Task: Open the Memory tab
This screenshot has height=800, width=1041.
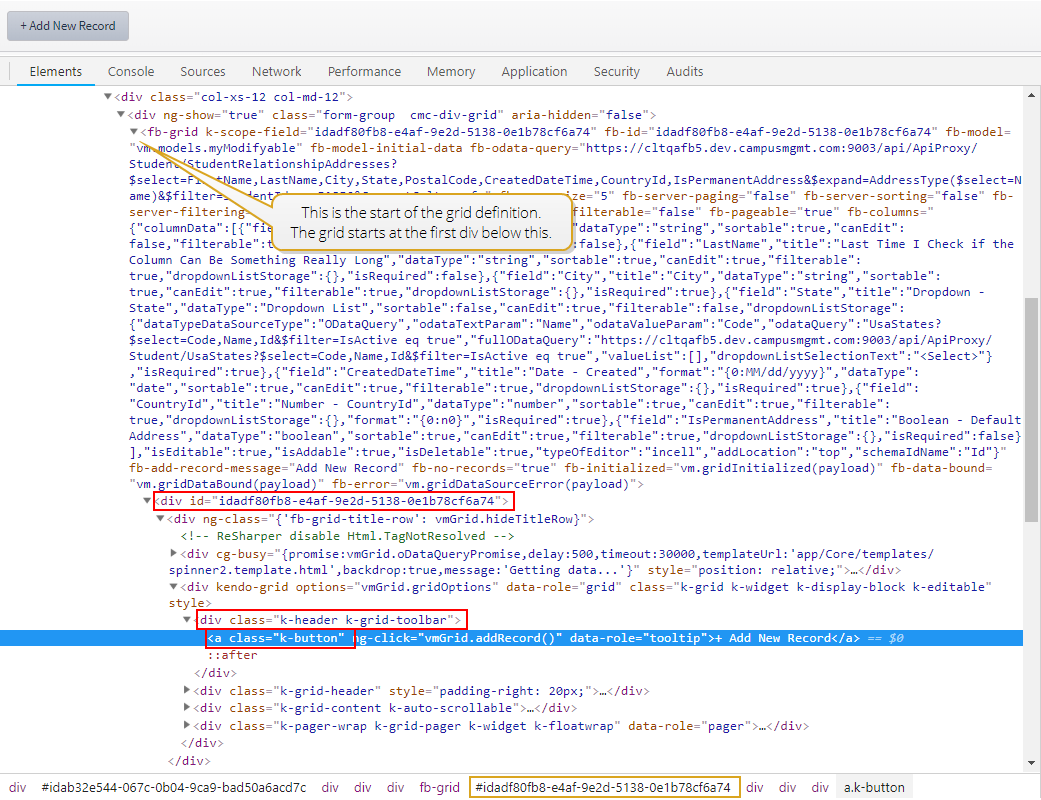Action: [451, 72]
